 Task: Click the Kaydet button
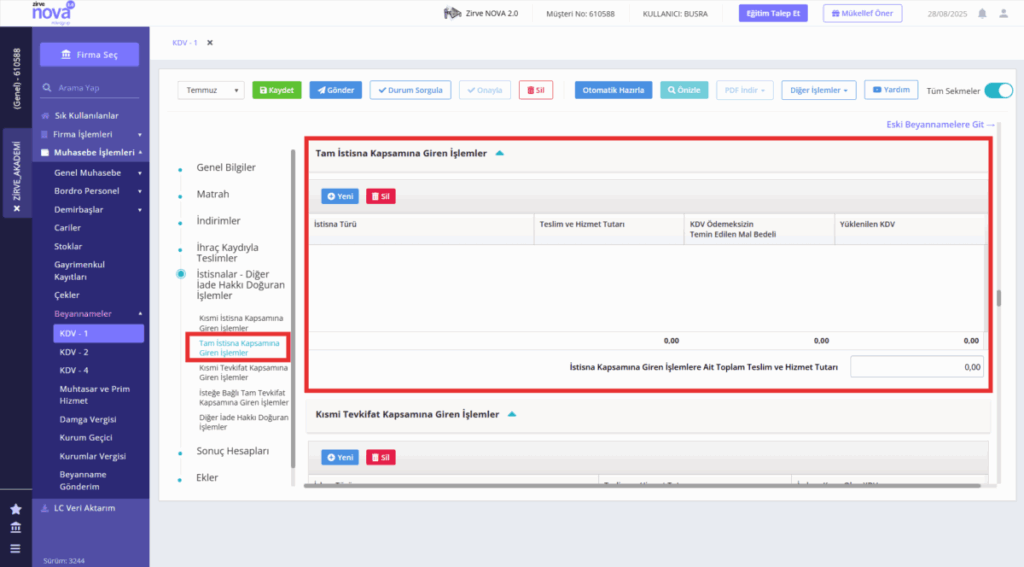(x=277, y=90)
